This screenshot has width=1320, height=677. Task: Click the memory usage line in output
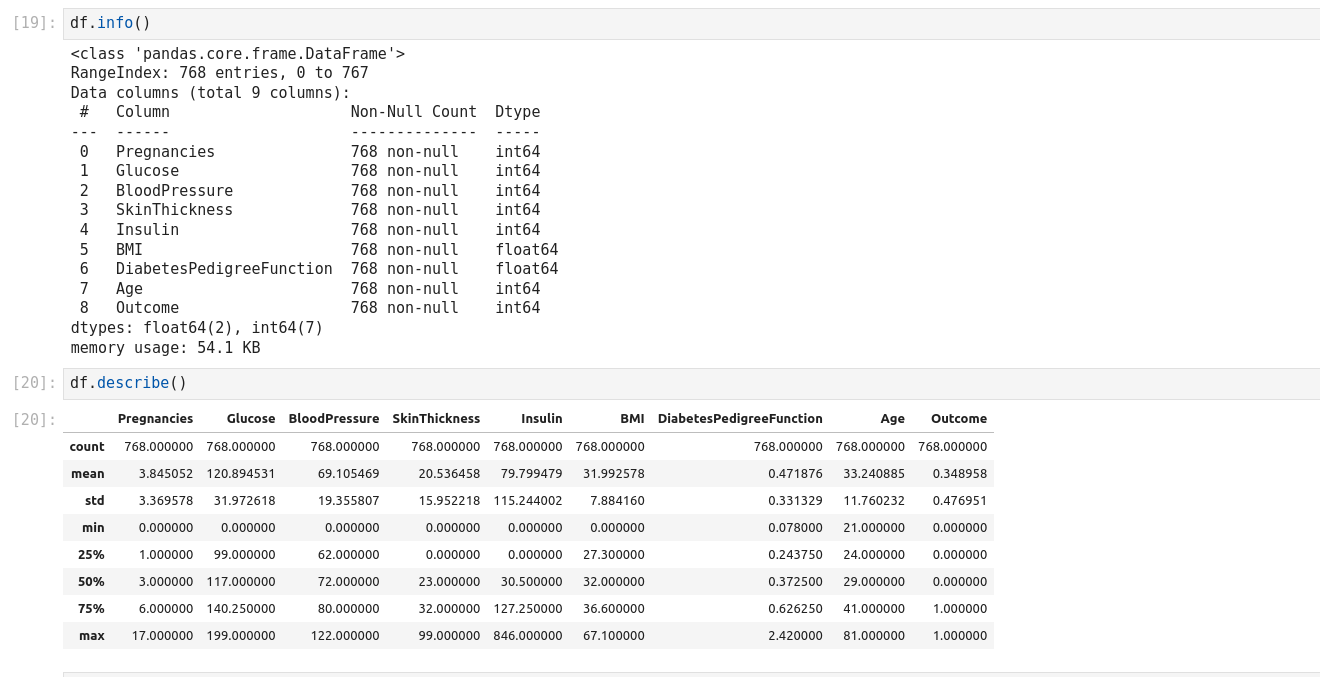pyautogui.click(x=165, y=348)
